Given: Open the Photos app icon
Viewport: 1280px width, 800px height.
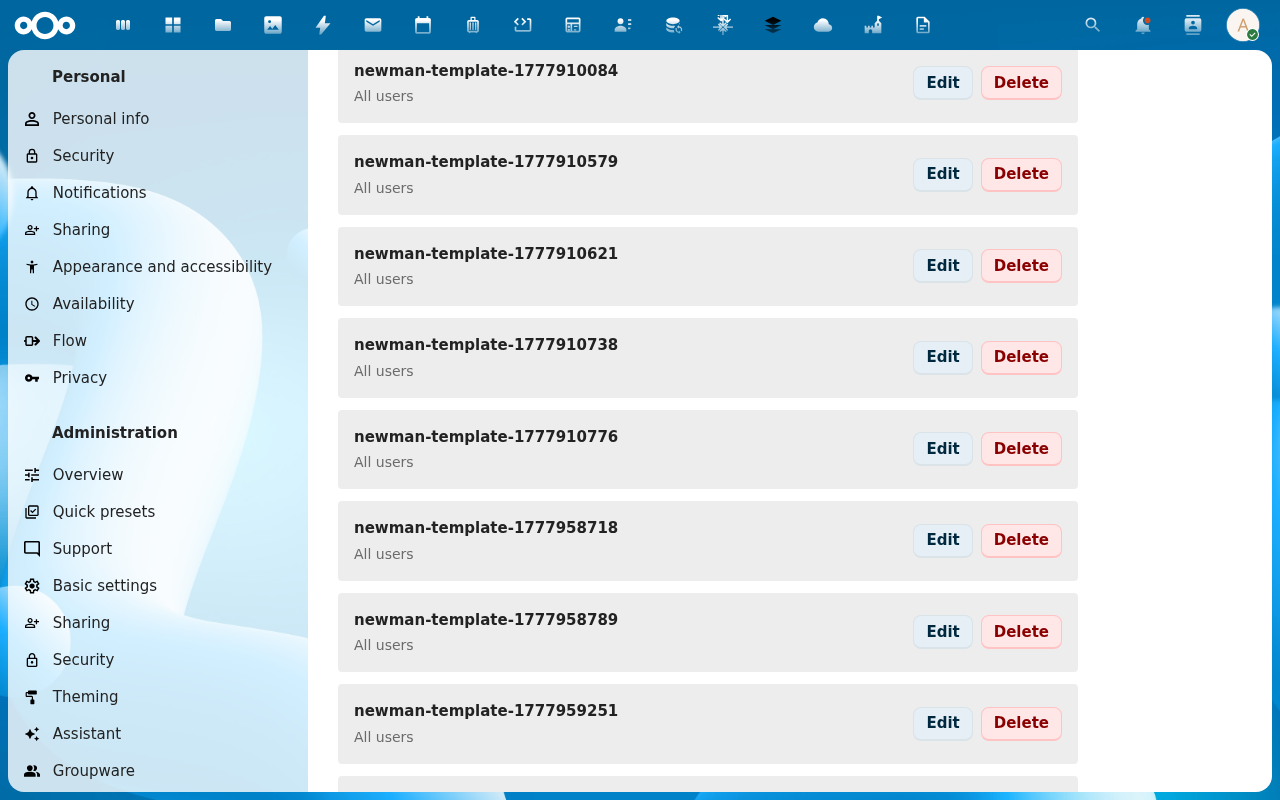Looking at the screenshot, I should (x=273, y=25).
